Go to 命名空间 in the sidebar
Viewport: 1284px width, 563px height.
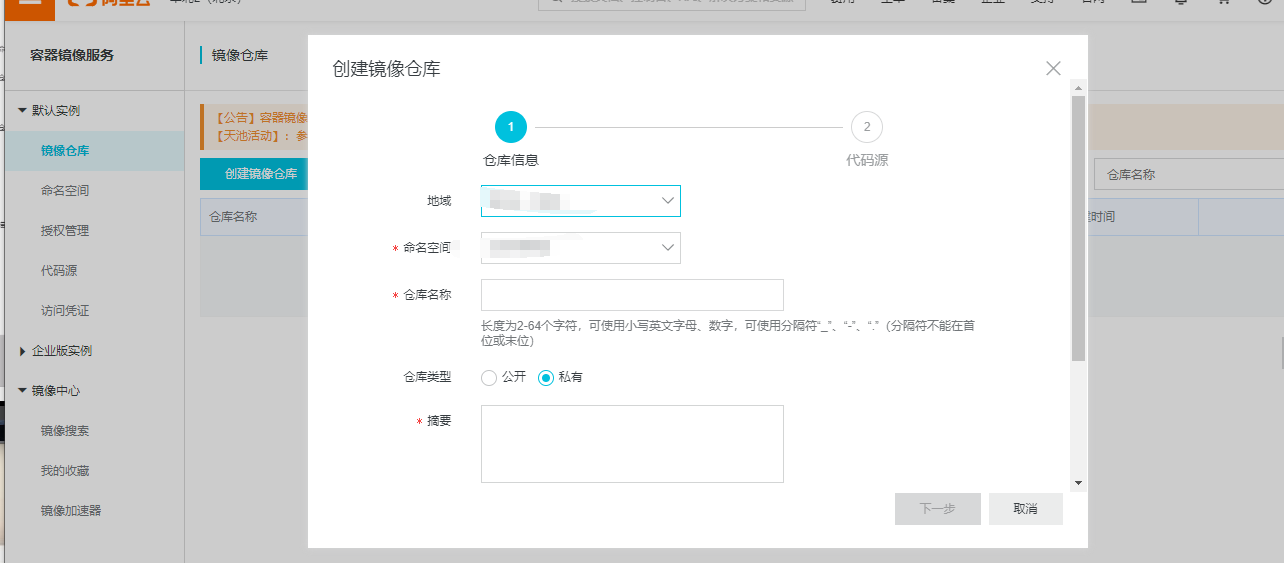pos(65,191)
